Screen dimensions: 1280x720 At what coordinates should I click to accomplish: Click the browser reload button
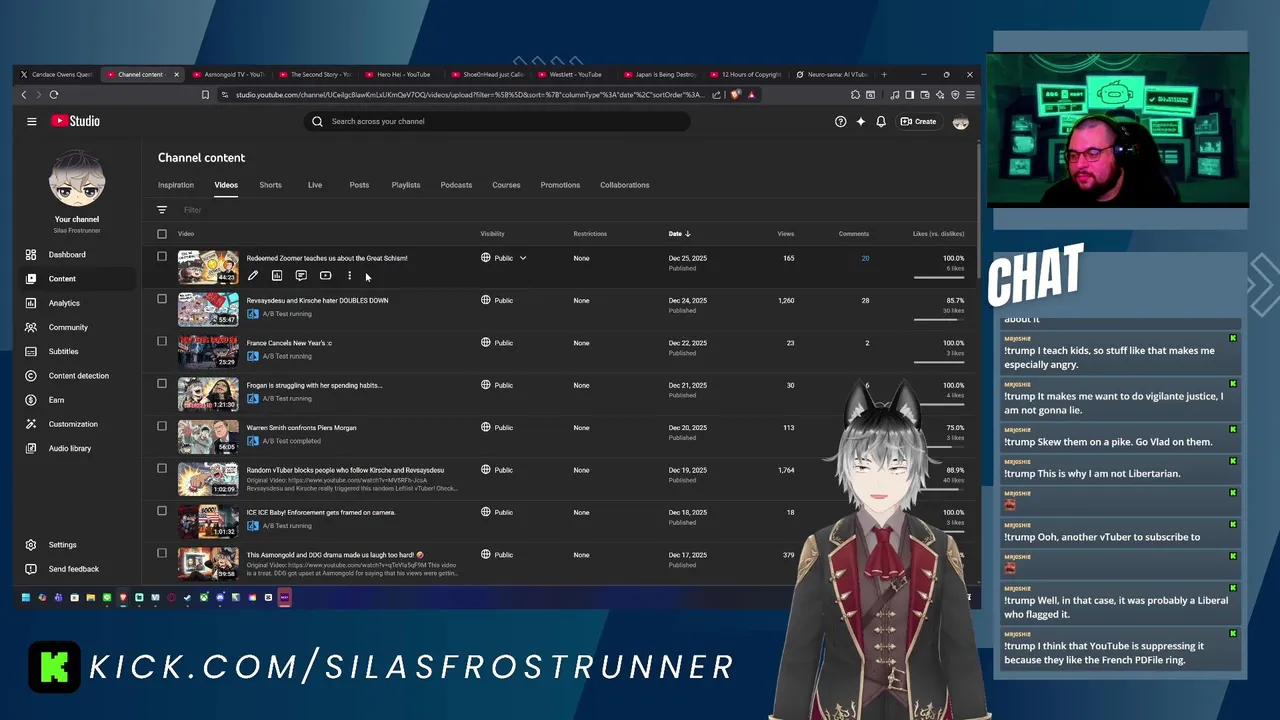click(54, 95)
